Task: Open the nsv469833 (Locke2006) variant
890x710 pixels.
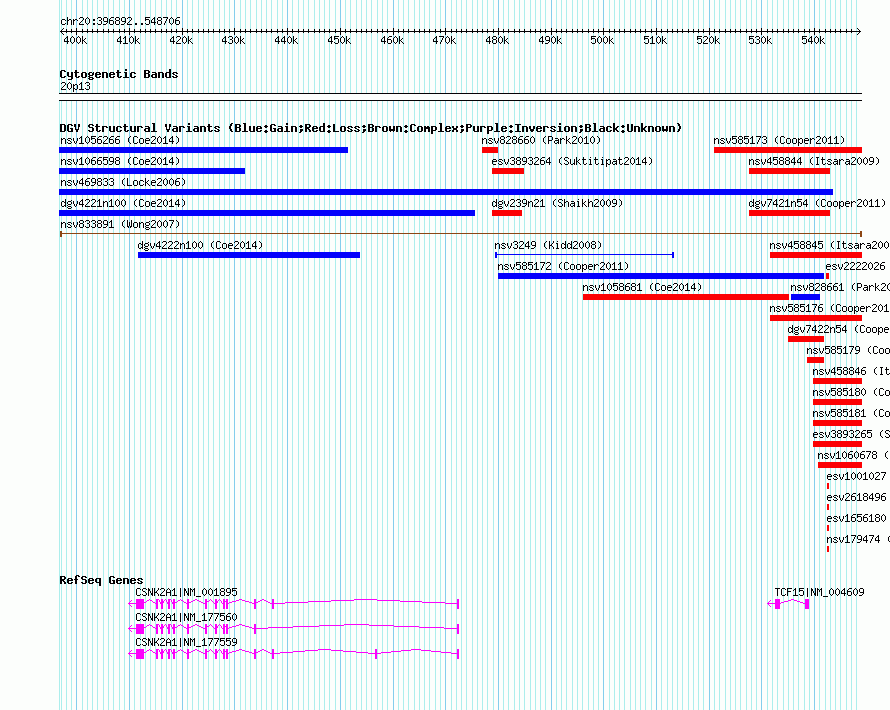Action: point(446,192)
